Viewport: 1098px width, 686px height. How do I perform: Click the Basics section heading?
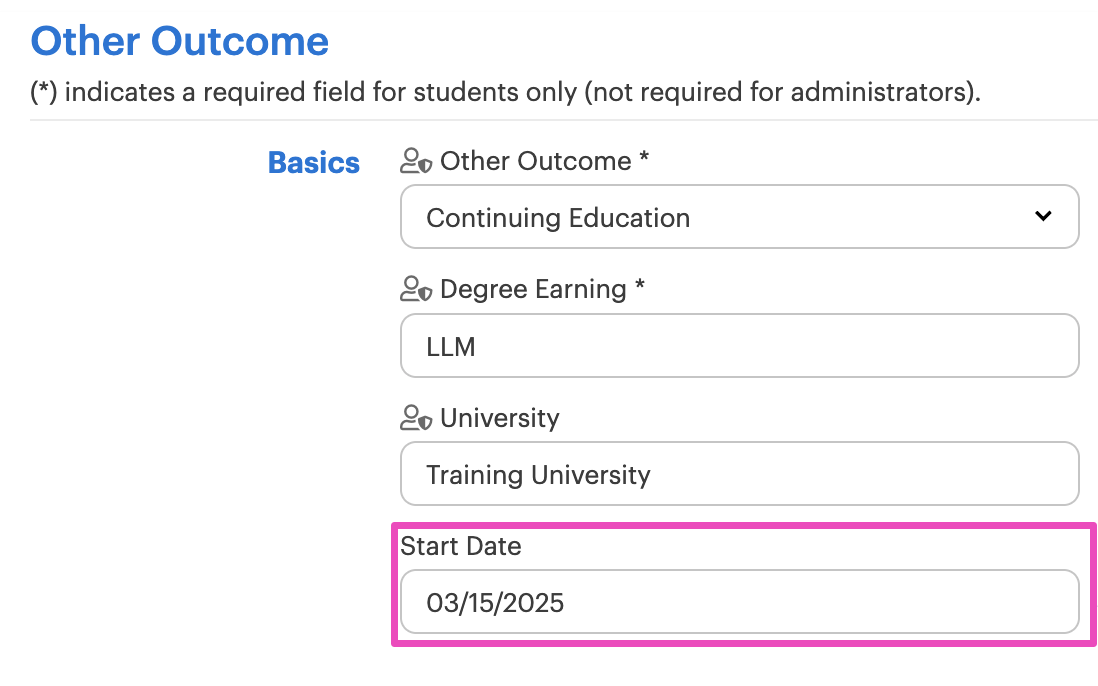tap(314, 162)
